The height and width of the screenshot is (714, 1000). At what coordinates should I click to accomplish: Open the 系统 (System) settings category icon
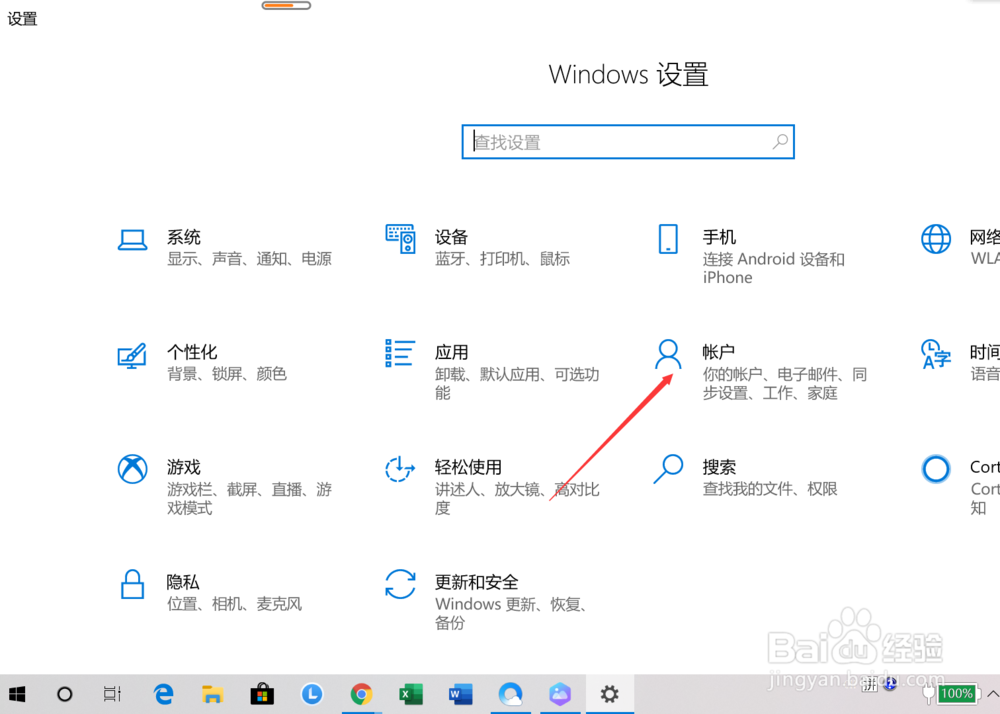click(x=132, y=240)
